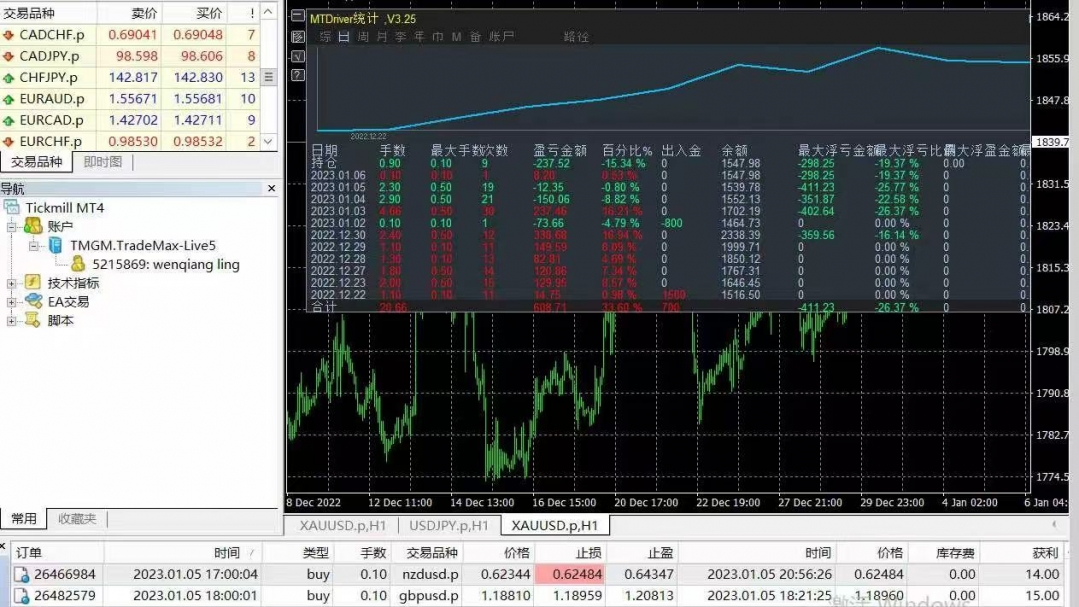Screen dimensions: 1079x607
Task: Click the 脚本 scripts icon
Action: pos(32,321)
